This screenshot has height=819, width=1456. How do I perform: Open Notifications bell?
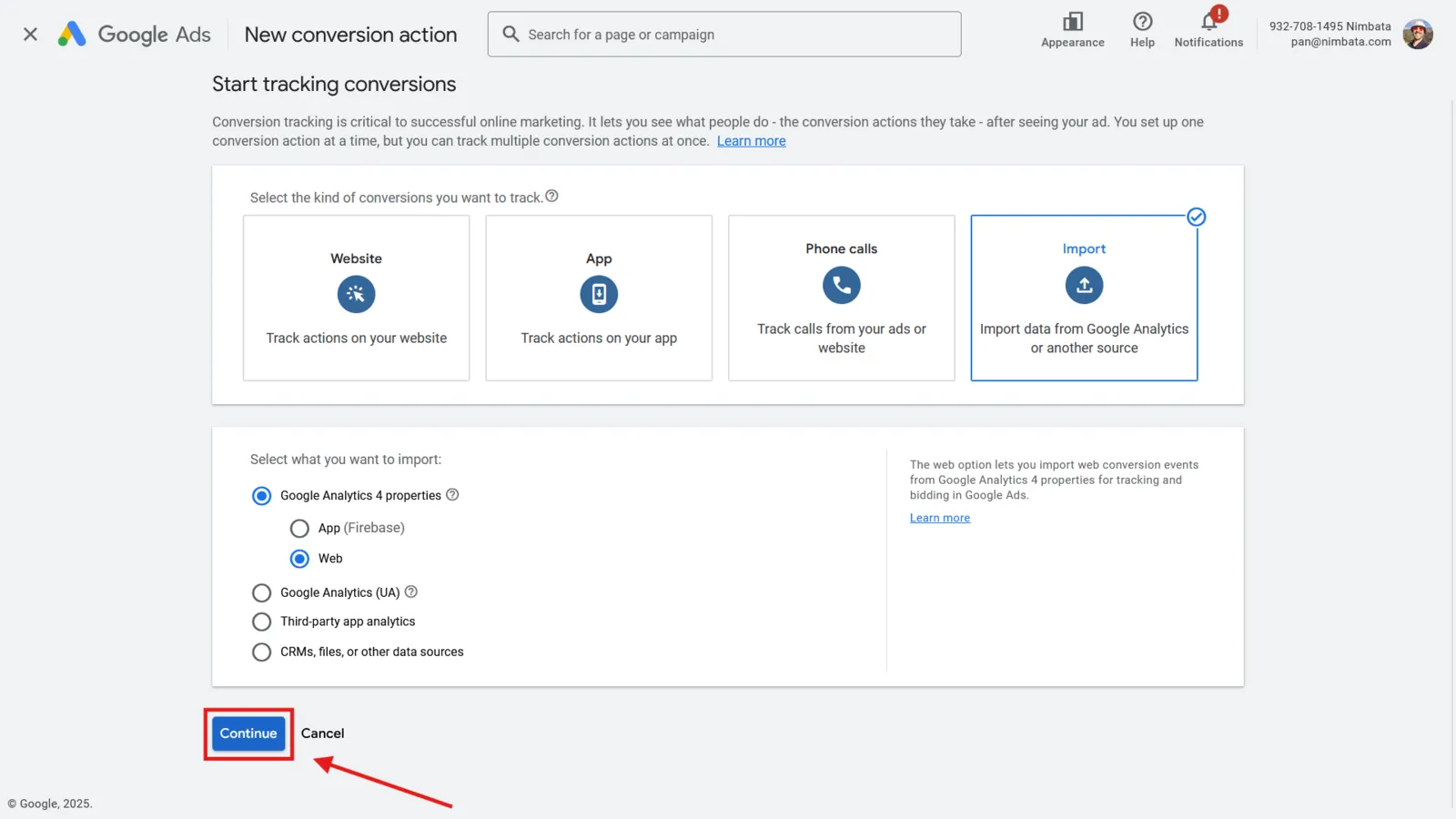click(1208, 30)
